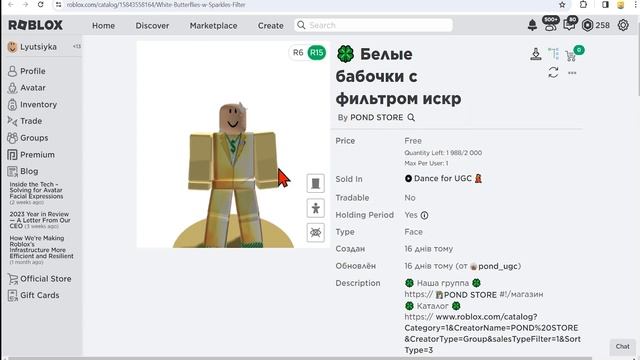
Task: Click the refresh arrows icon near title
Action: [553, 73]
